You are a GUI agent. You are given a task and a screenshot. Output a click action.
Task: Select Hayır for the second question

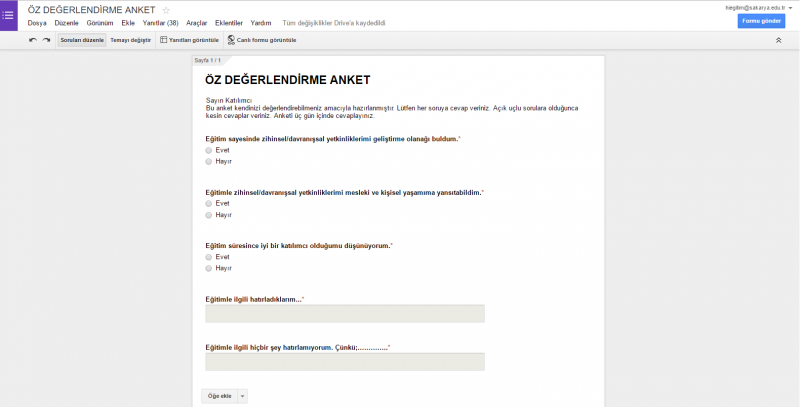pyautogui.click(x=209, y=214)
